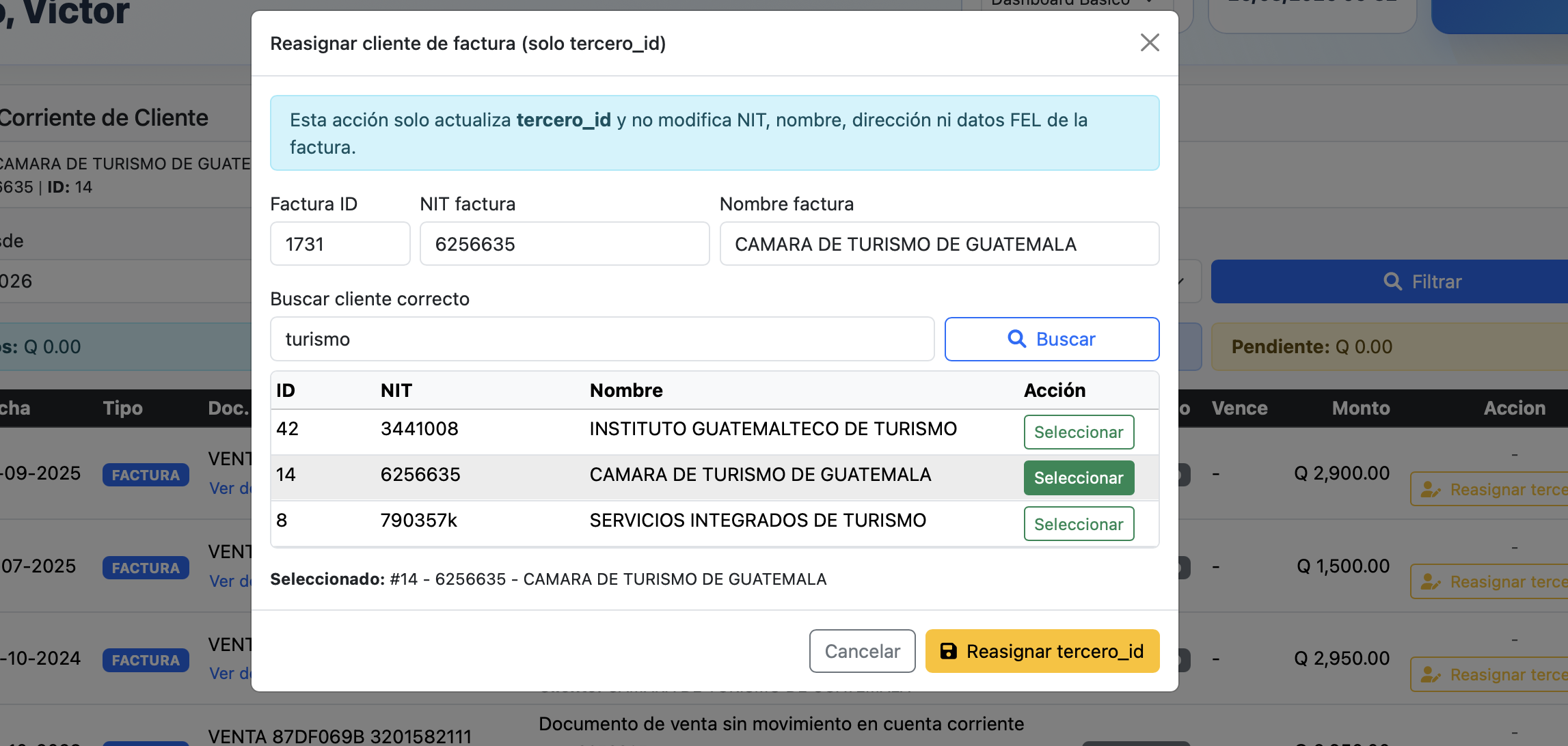Seleccionar INSTITUTO GUATEMALTECO DE TURISMO
This screenshot has height=746, width=1568.
[x=1079, y=432]
